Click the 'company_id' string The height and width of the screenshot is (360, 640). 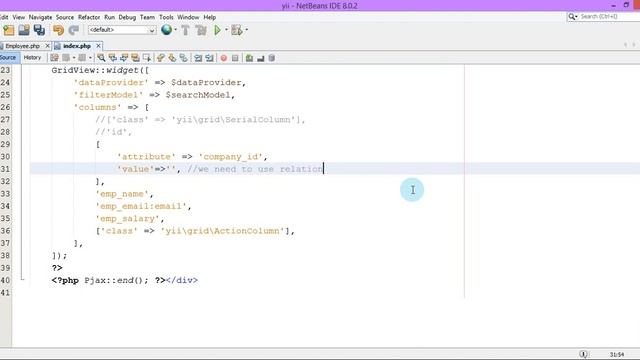231,157
